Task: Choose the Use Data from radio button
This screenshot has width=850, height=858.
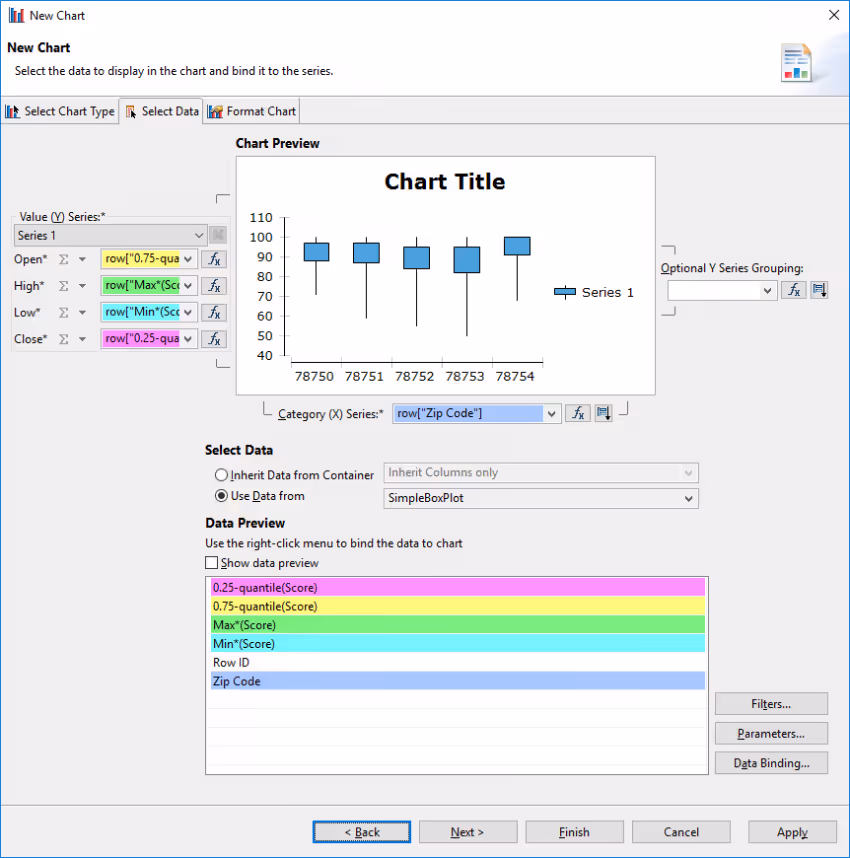Action: (x=222, y=496)
